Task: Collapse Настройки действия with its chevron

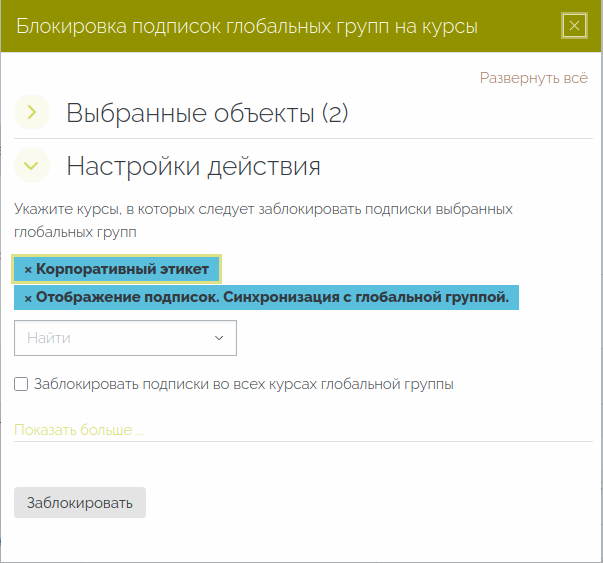Action: point(32,166)
